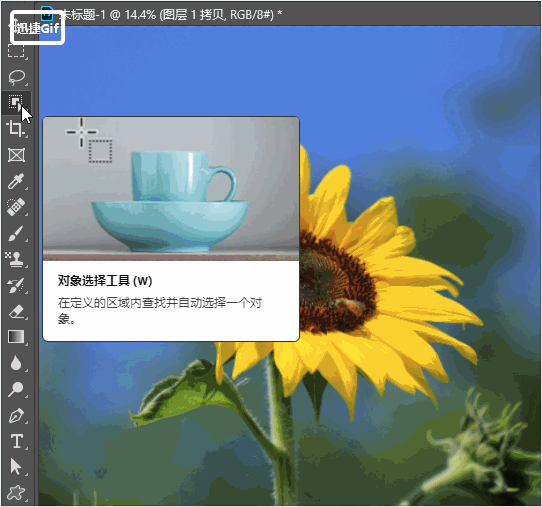Select the Spot Healing Brush tool

click(x=16, y=207)
